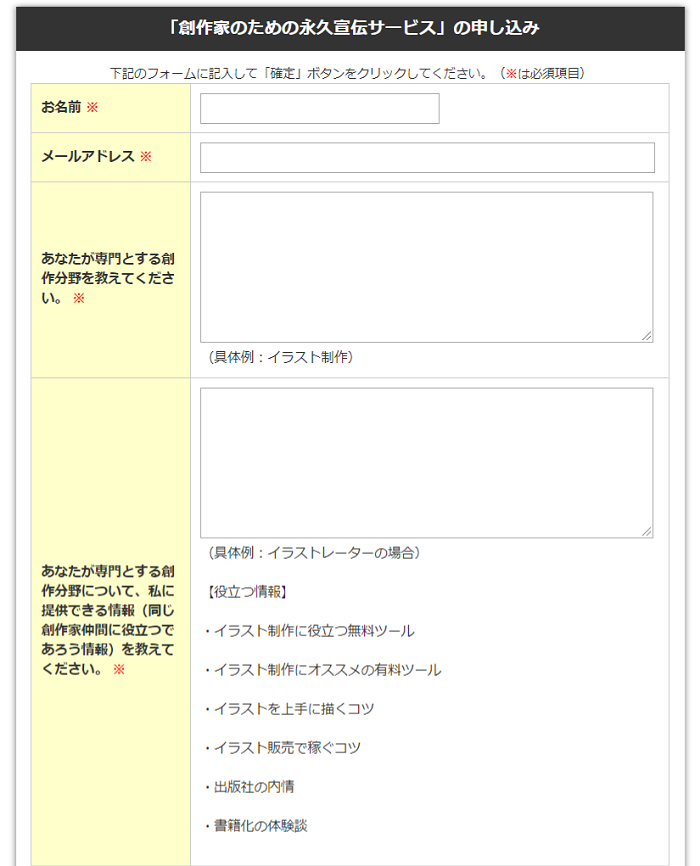The image size is (700, 866).
Task: Click the 【役立つ情報】 heading
Action: pyautogui.click(x=247, y=592)
